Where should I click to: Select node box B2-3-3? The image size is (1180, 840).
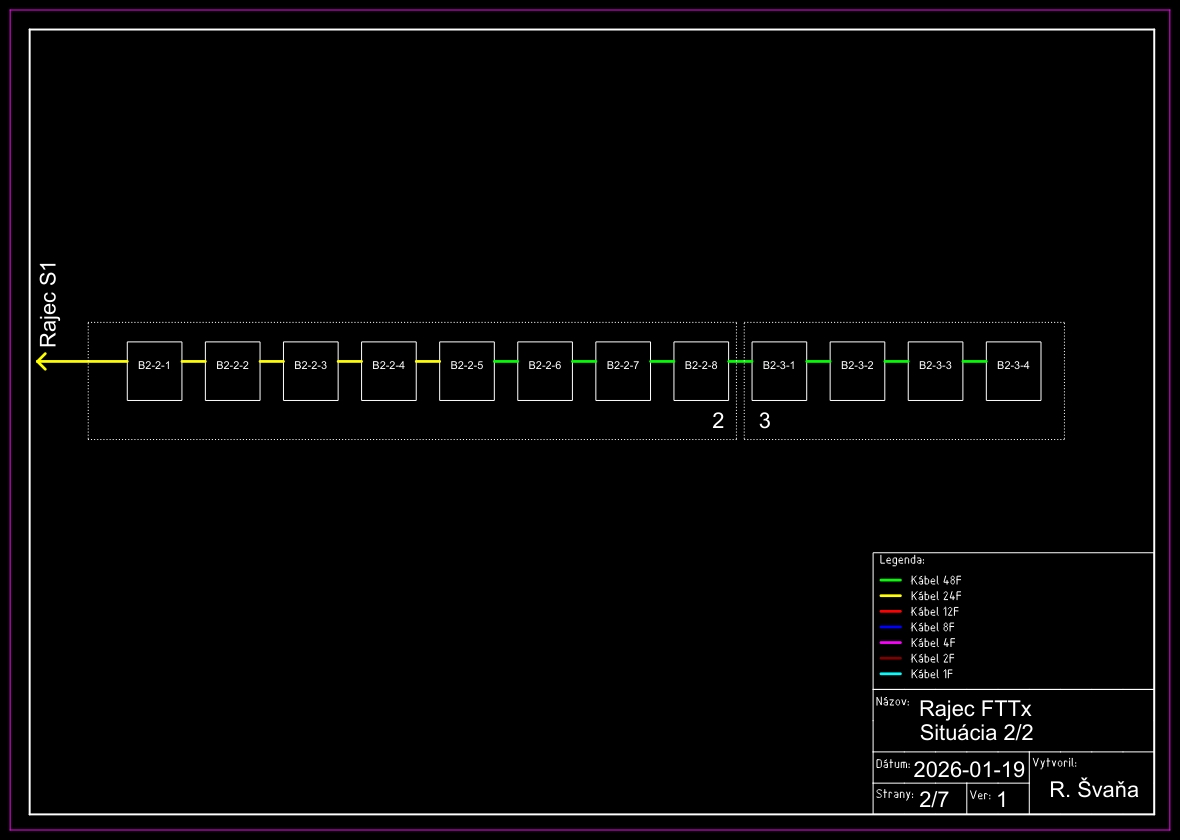click(935, 371)
